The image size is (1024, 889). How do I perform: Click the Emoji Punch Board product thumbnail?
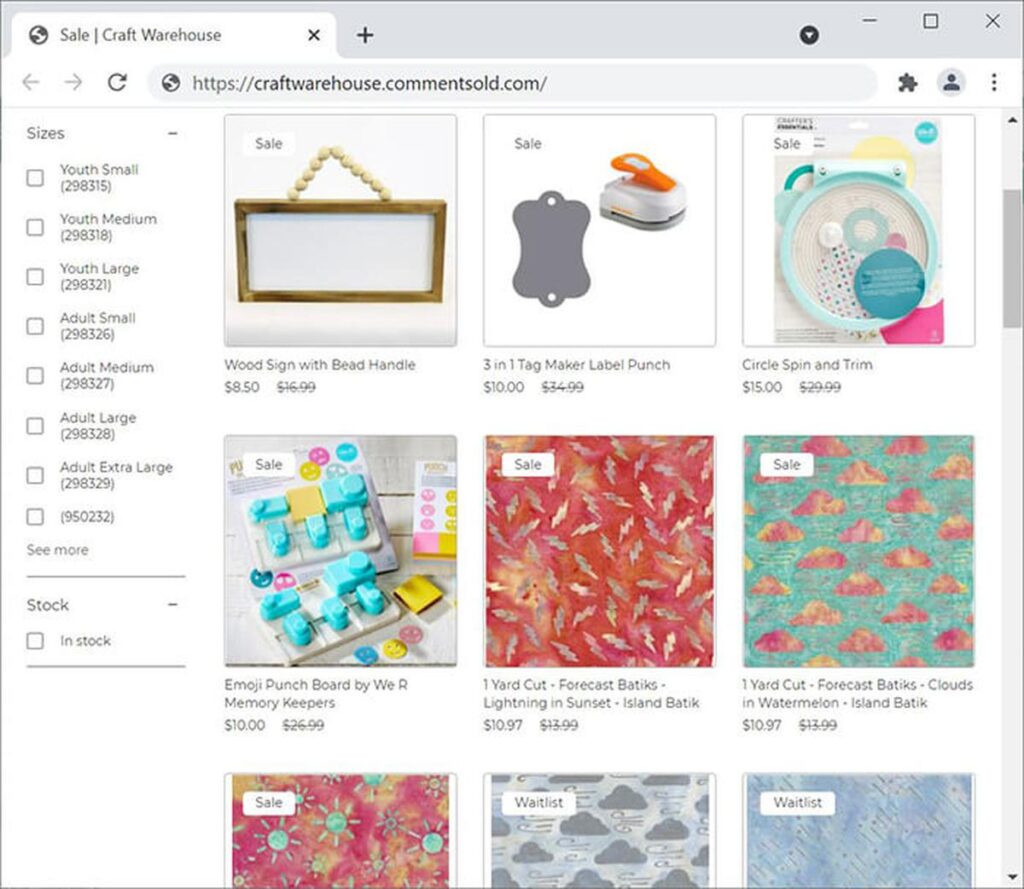point(340,550)
